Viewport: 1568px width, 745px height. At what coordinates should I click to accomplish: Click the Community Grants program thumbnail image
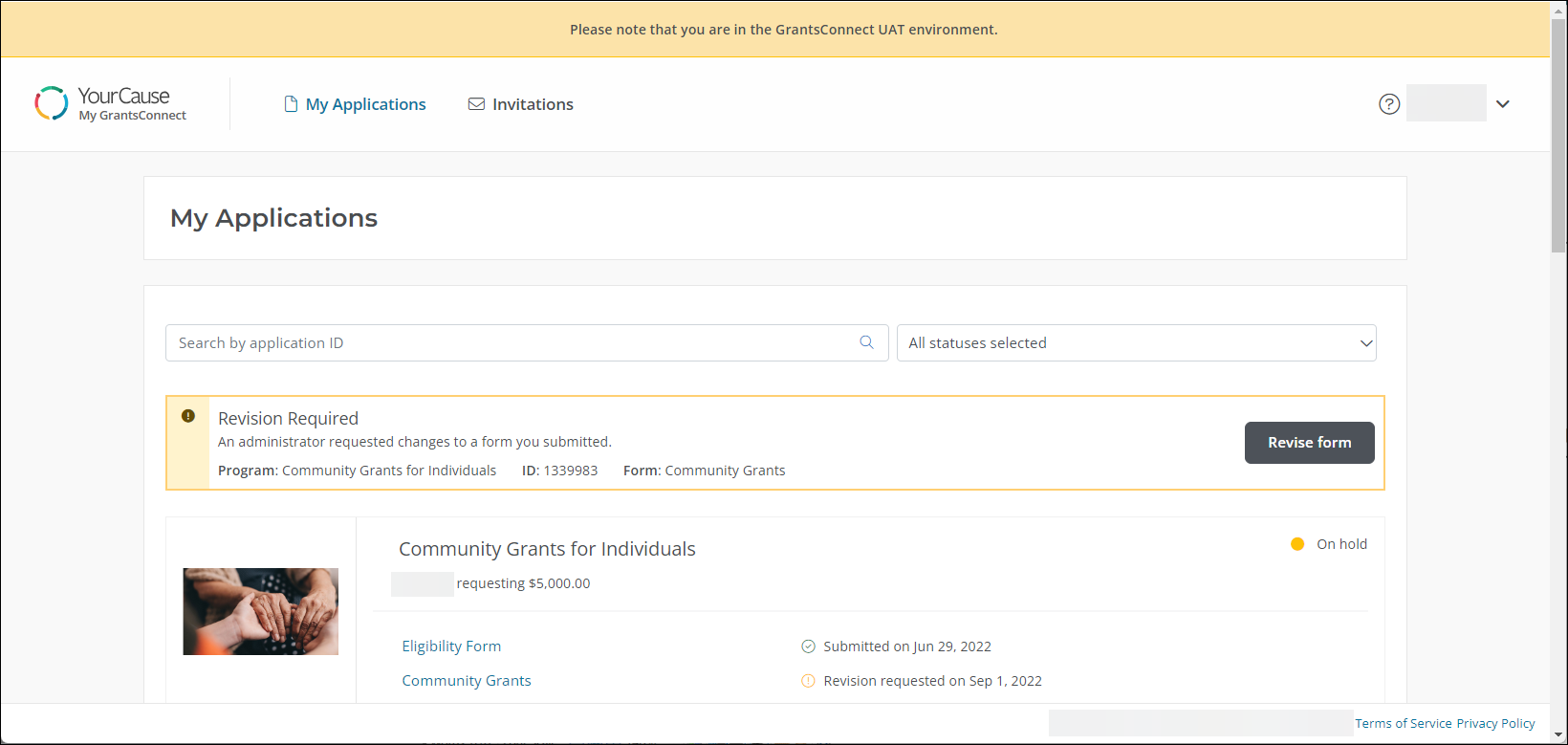point(261,611)
